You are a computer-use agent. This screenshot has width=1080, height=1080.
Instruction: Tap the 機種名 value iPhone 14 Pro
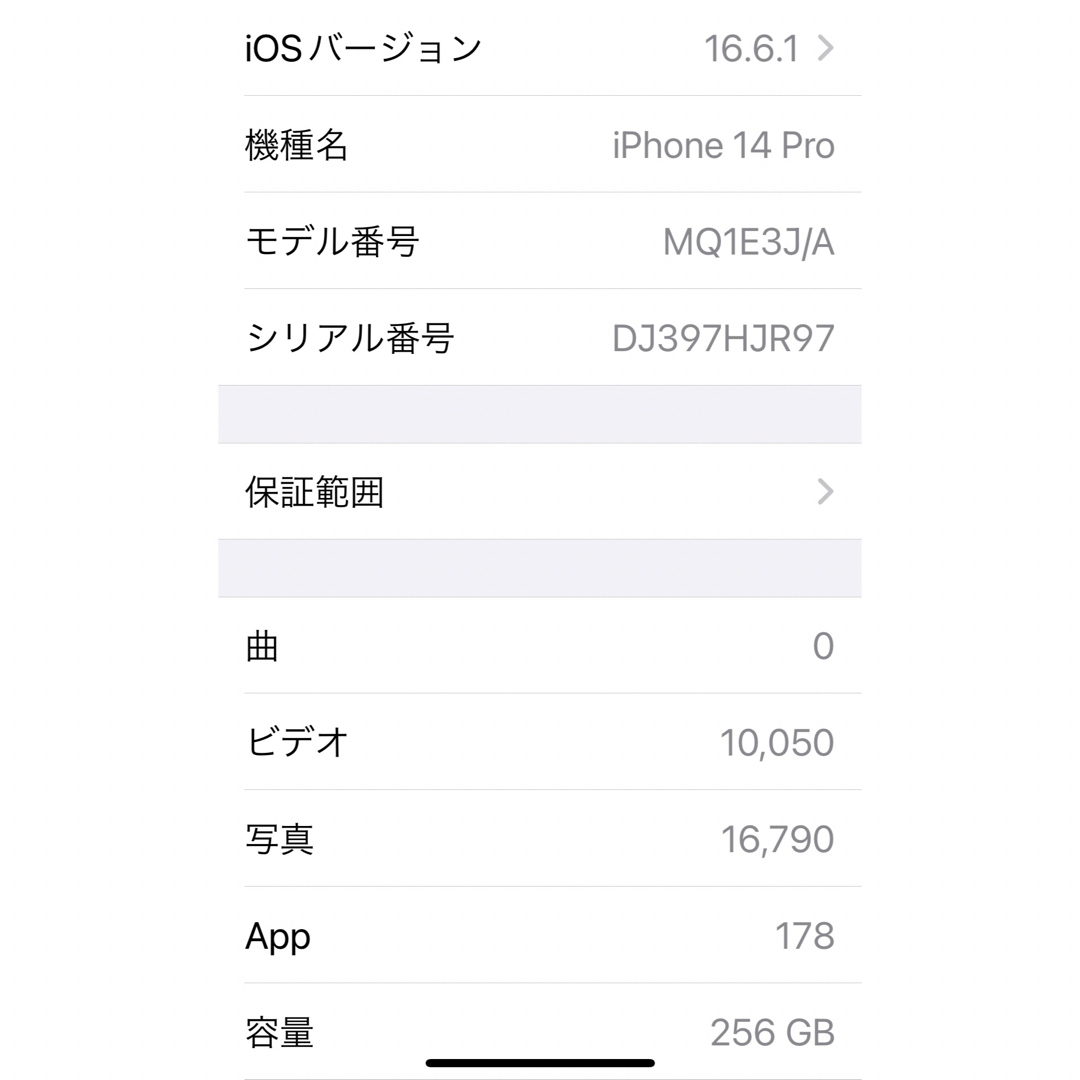pyautogui.click(x=723, y=145)
